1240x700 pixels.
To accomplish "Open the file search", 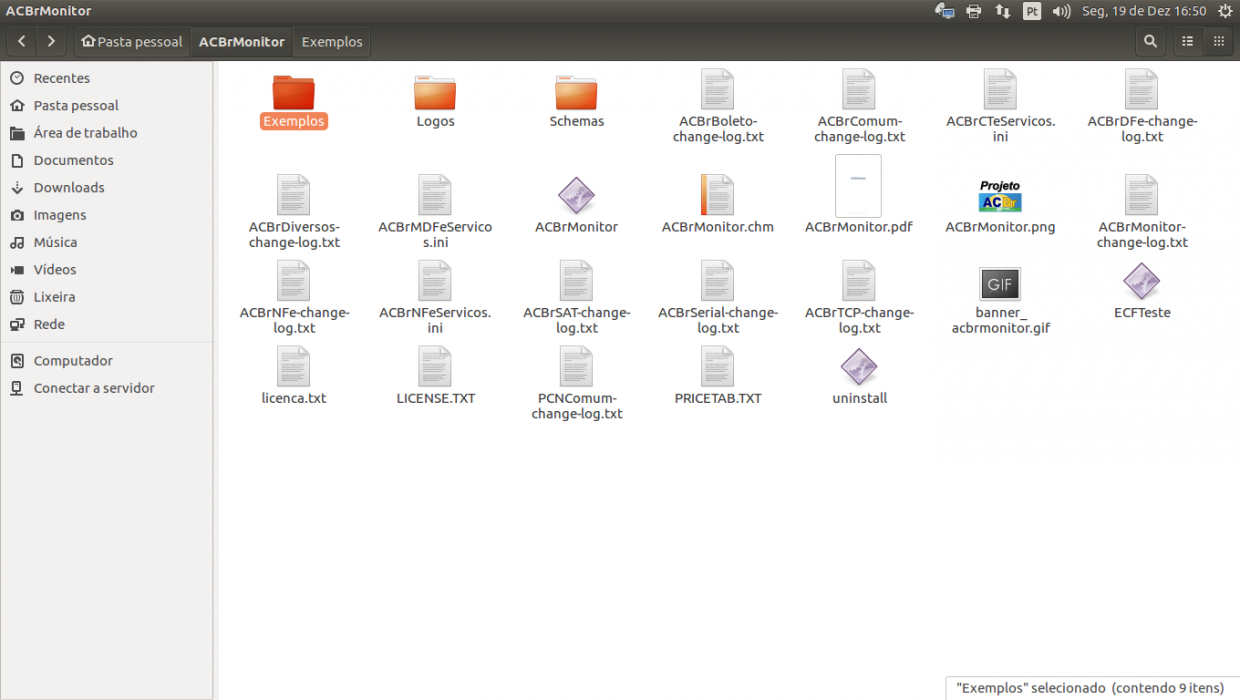I will (x=1150, y=41).
